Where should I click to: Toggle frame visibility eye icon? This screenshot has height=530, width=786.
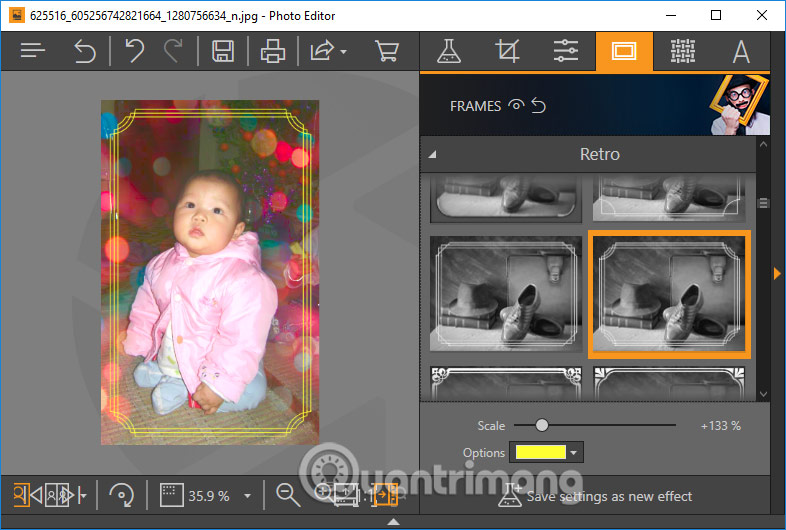516,105
